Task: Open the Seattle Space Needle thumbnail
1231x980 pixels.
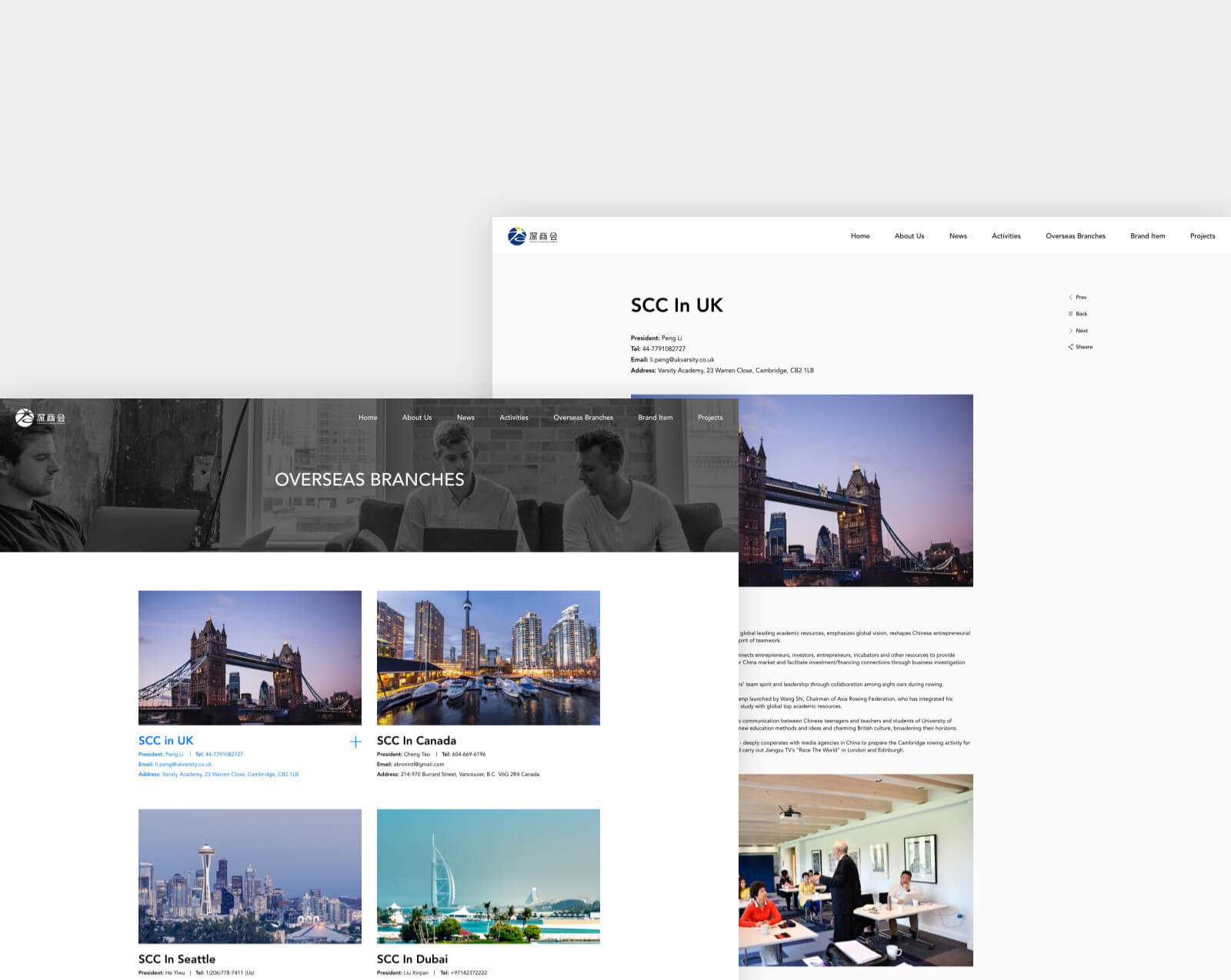Action: (x=249, y=876)
